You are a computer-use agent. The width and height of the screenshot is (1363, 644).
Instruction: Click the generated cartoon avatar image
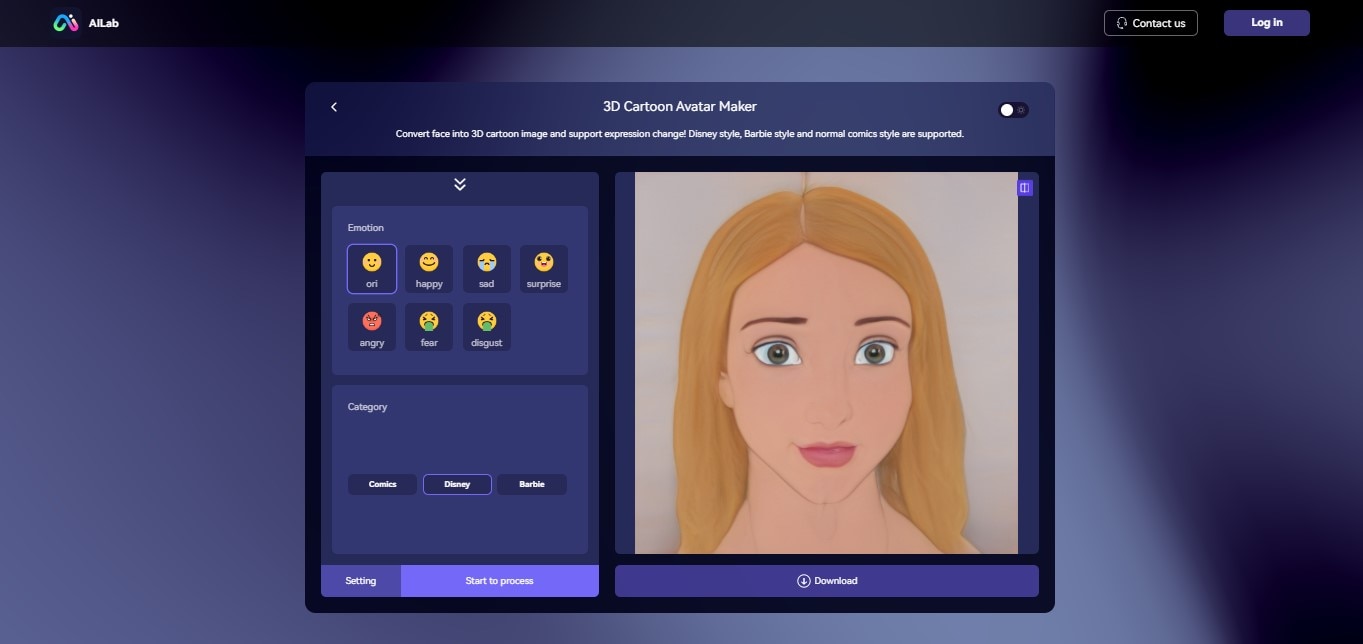coord(826,363)
